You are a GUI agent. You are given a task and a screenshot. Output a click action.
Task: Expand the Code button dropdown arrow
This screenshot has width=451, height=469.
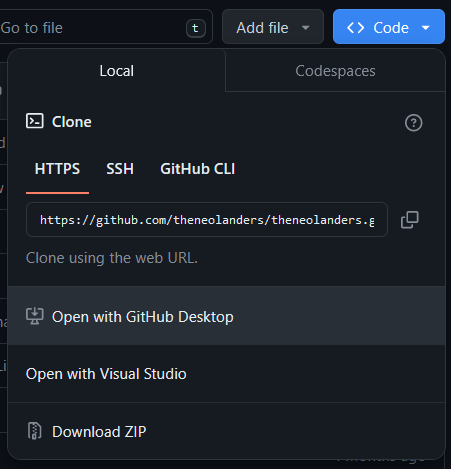(x=426, y=28)
